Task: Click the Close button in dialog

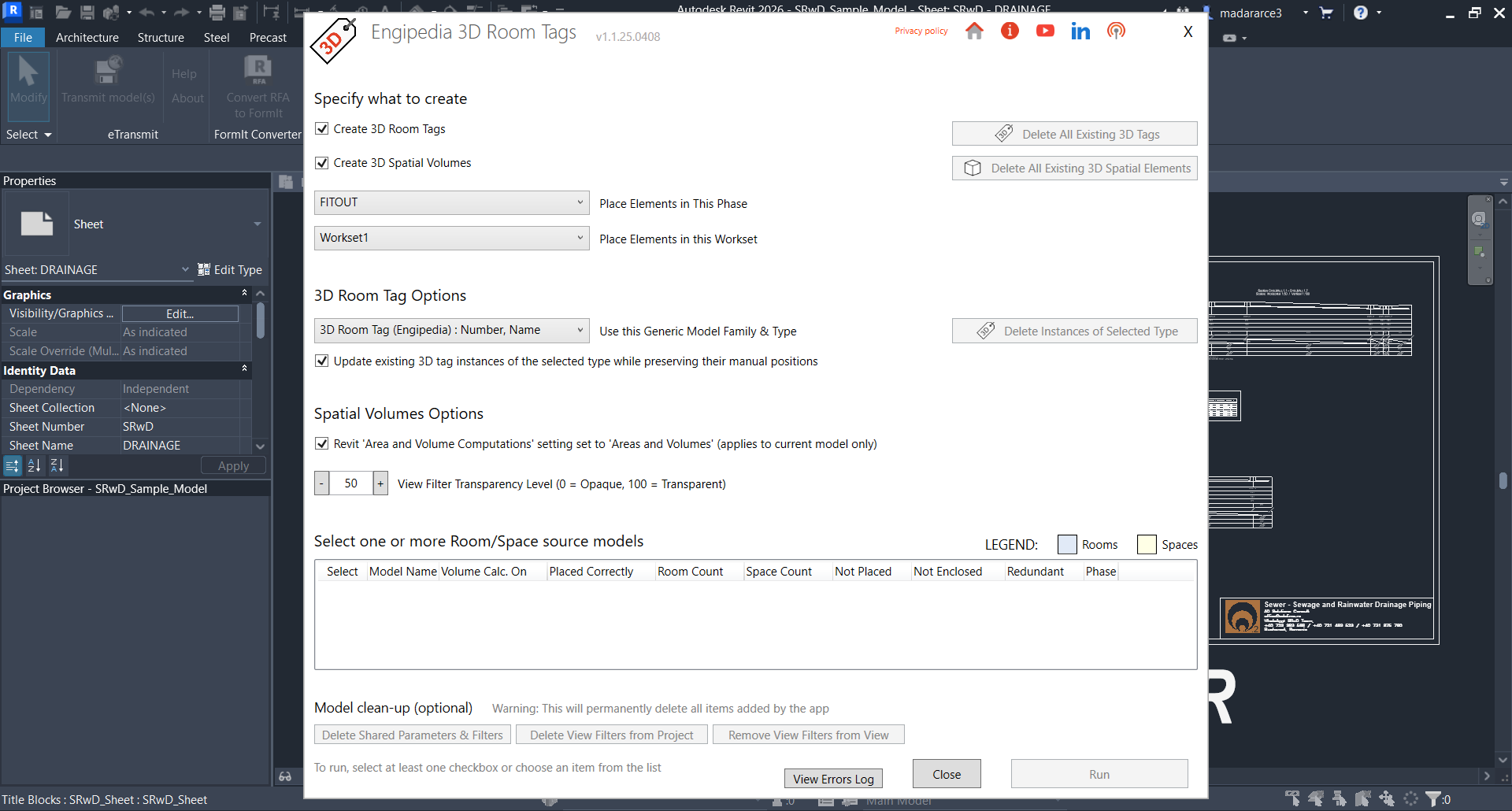Action: tap(947, 774)
